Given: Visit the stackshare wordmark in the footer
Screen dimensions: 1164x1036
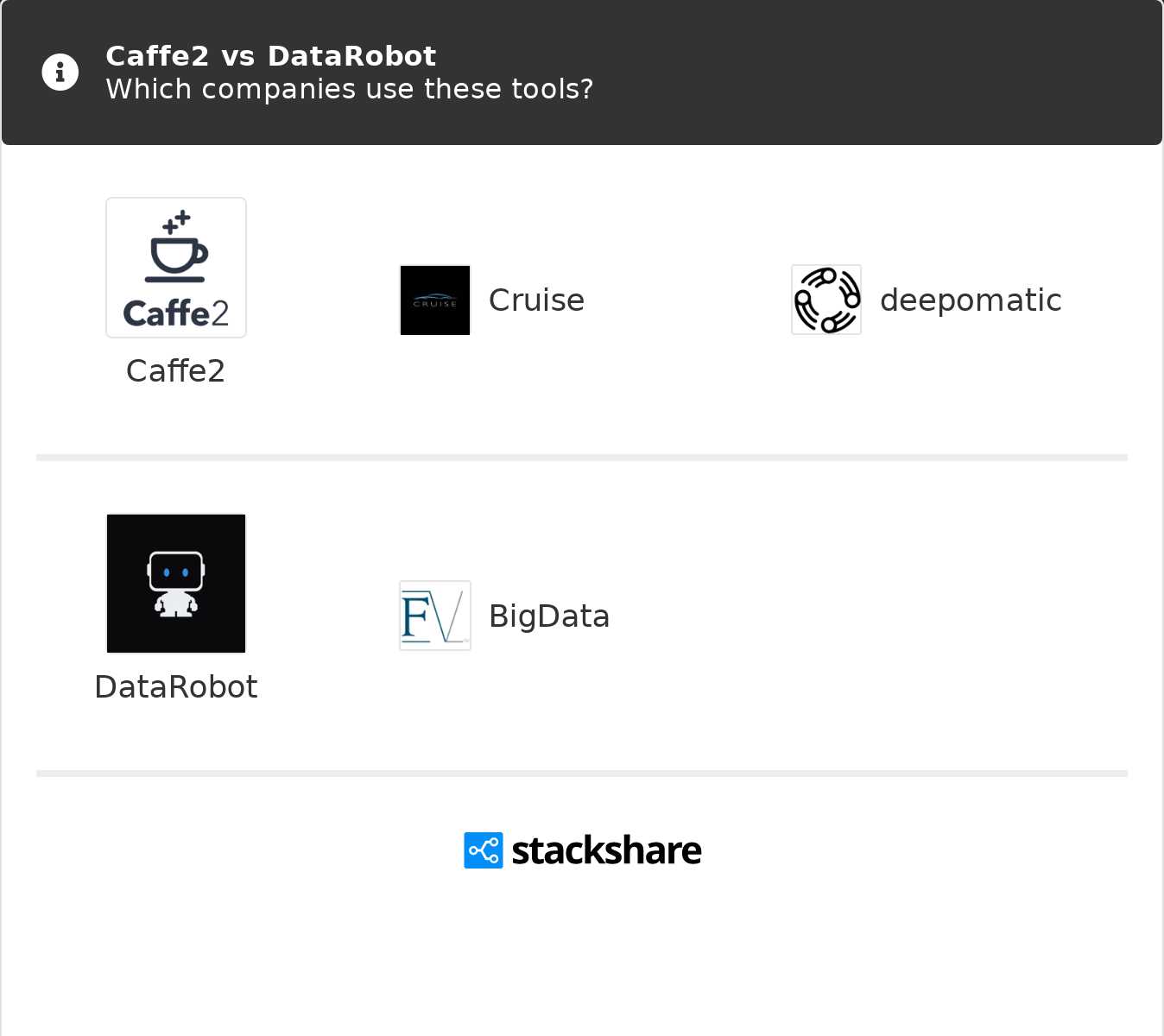Looking at the screenshot, I should 606,850.
